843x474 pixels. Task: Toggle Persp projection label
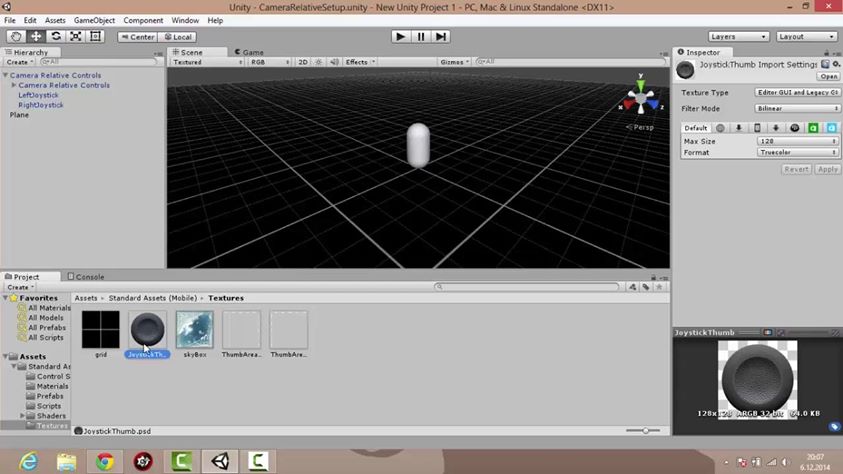coord(640,127)
